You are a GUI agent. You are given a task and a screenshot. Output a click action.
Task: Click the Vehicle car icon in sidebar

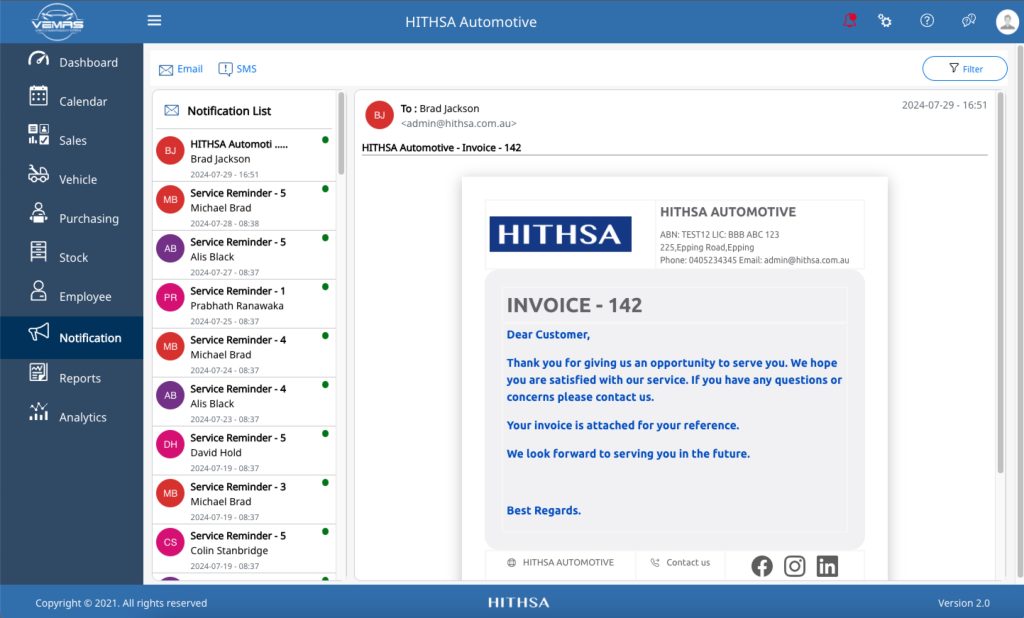tap(39, 174)
